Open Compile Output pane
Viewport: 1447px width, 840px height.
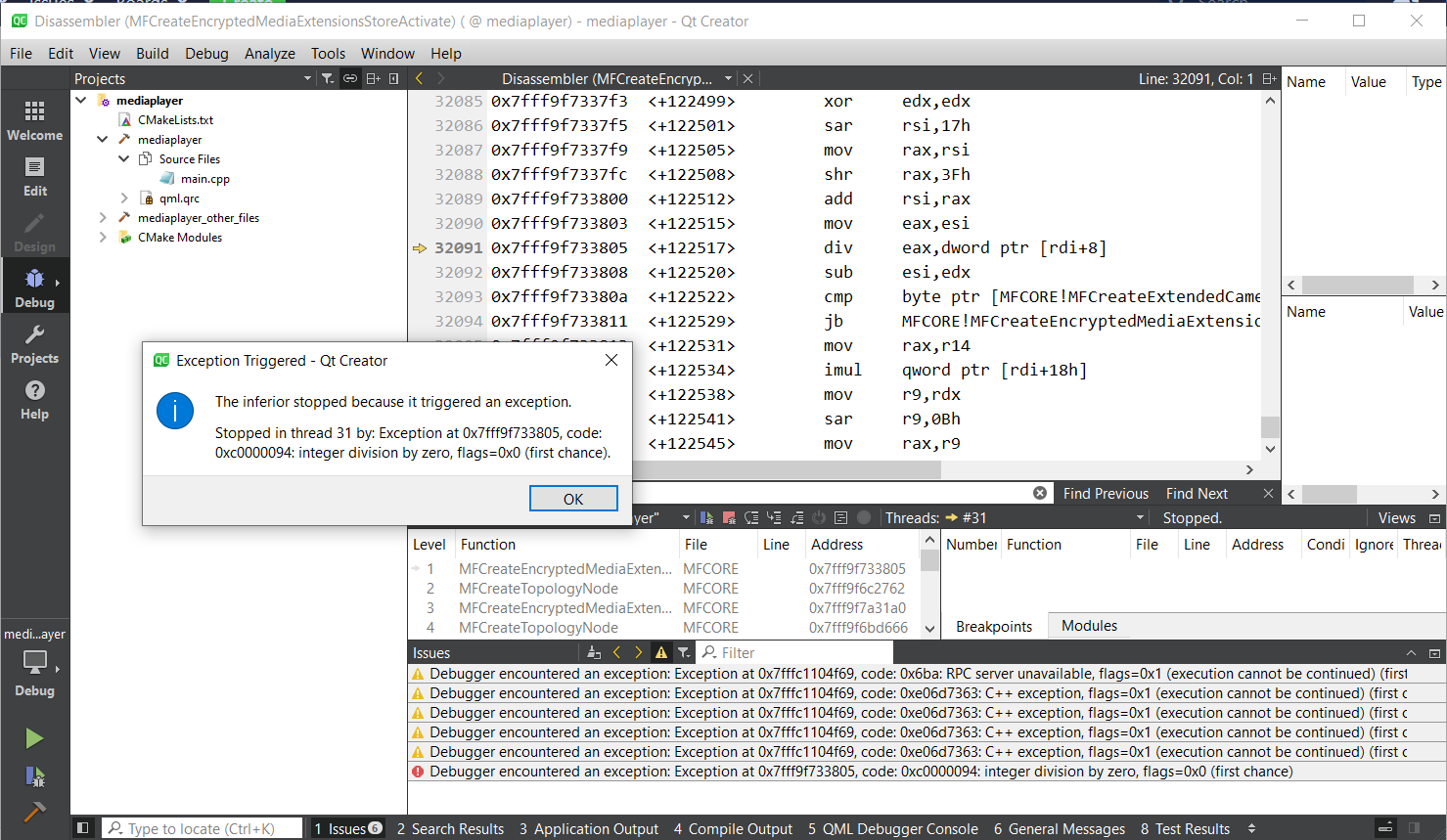(x=733, y=828)
